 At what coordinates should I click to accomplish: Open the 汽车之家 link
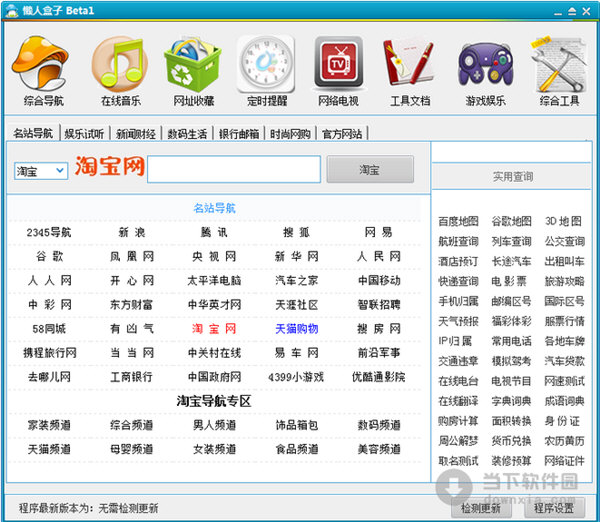(296, 281)
